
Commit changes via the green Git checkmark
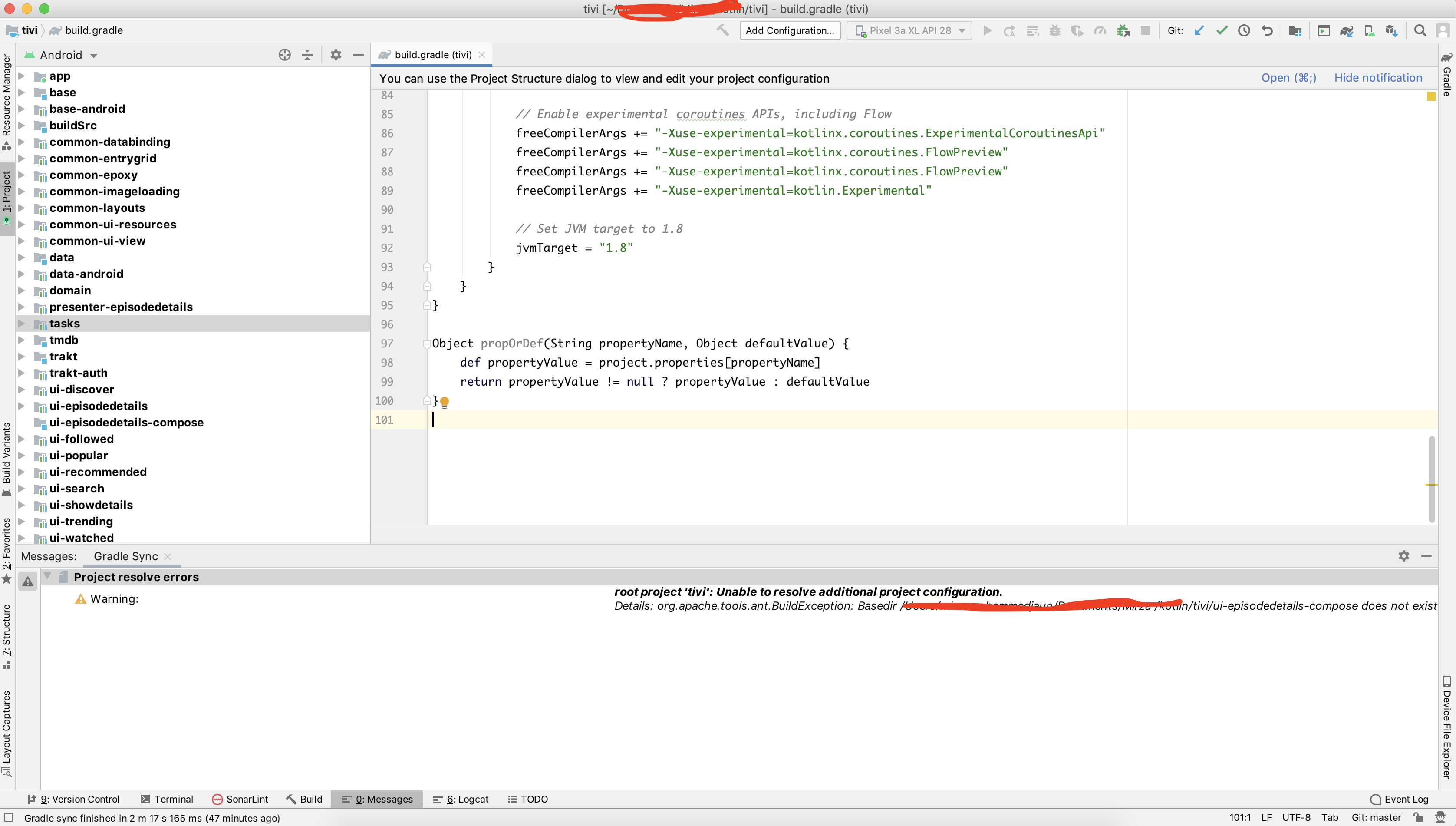(1221, 30)
